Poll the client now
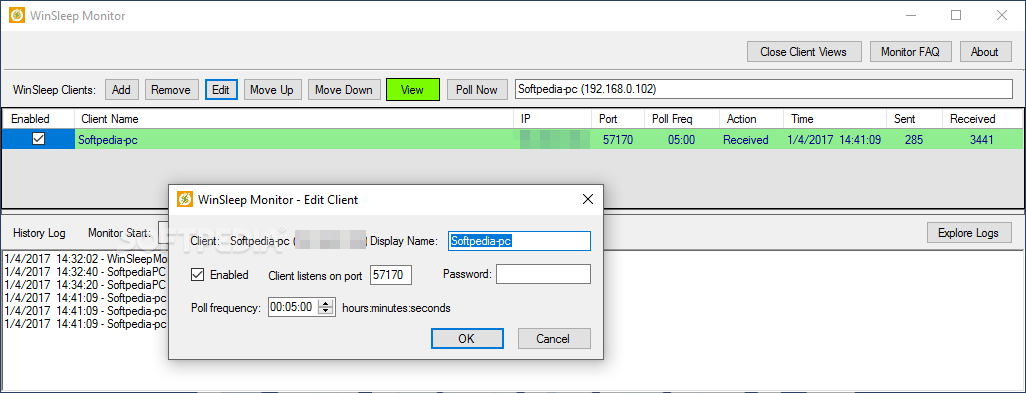 pos(477,90)
